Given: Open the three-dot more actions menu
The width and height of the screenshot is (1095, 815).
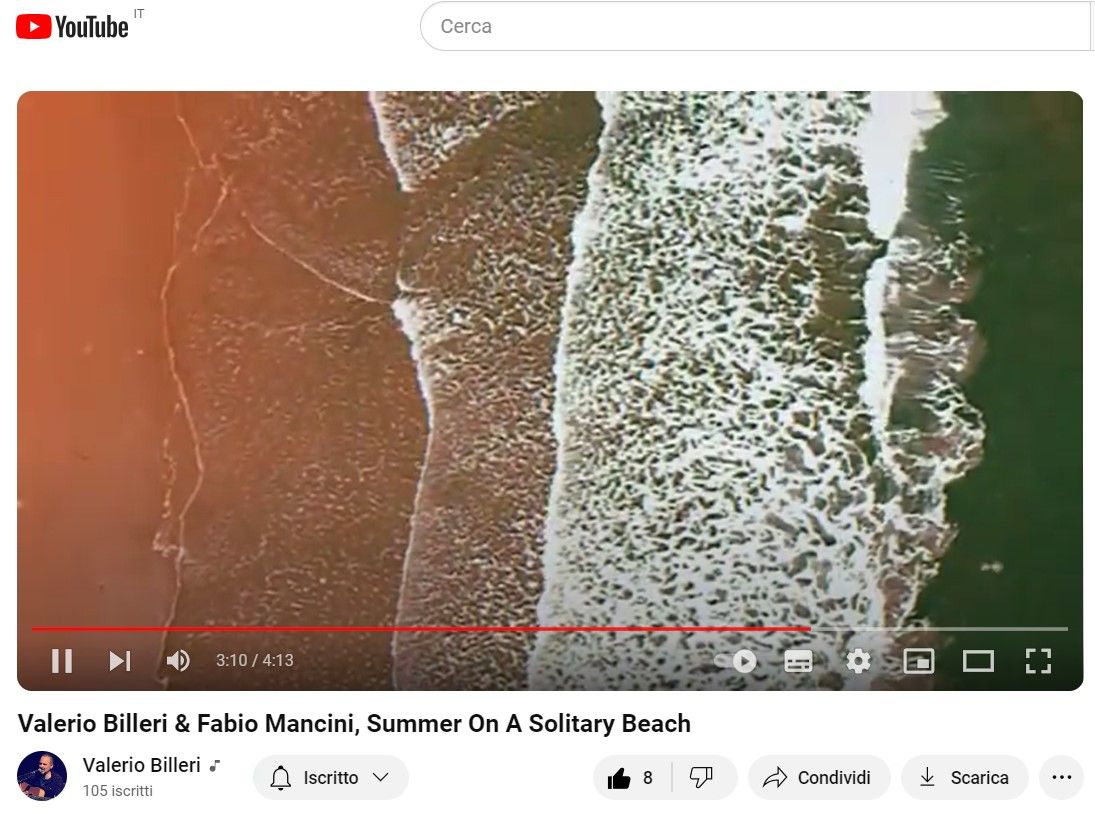Looking at the screenshot, I should tap(1061, 777).
